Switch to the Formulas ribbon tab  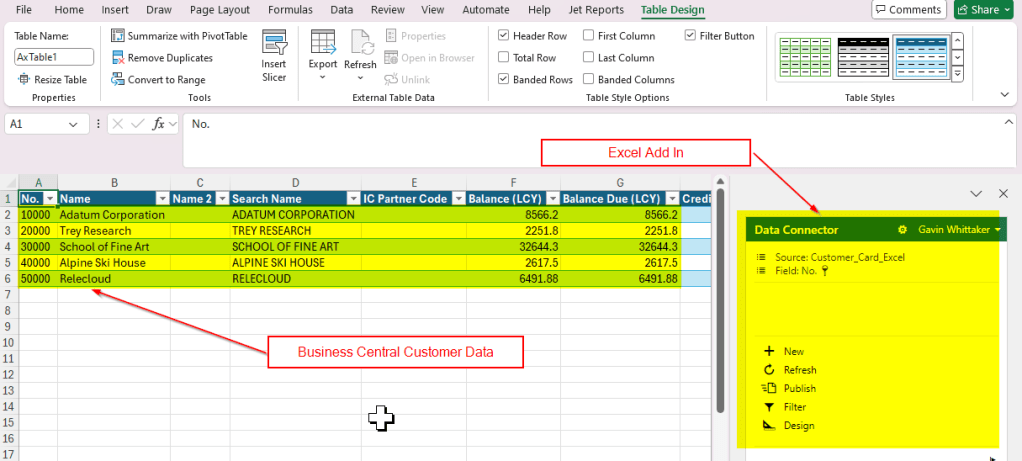tap(290, 10)
